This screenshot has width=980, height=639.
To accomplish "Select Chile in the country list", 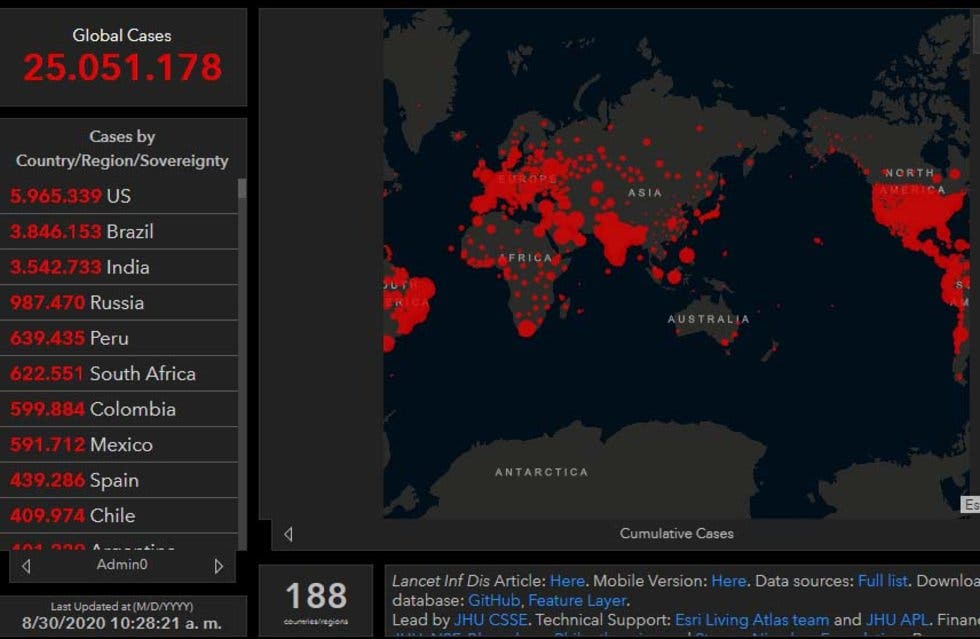I will 119,515.
